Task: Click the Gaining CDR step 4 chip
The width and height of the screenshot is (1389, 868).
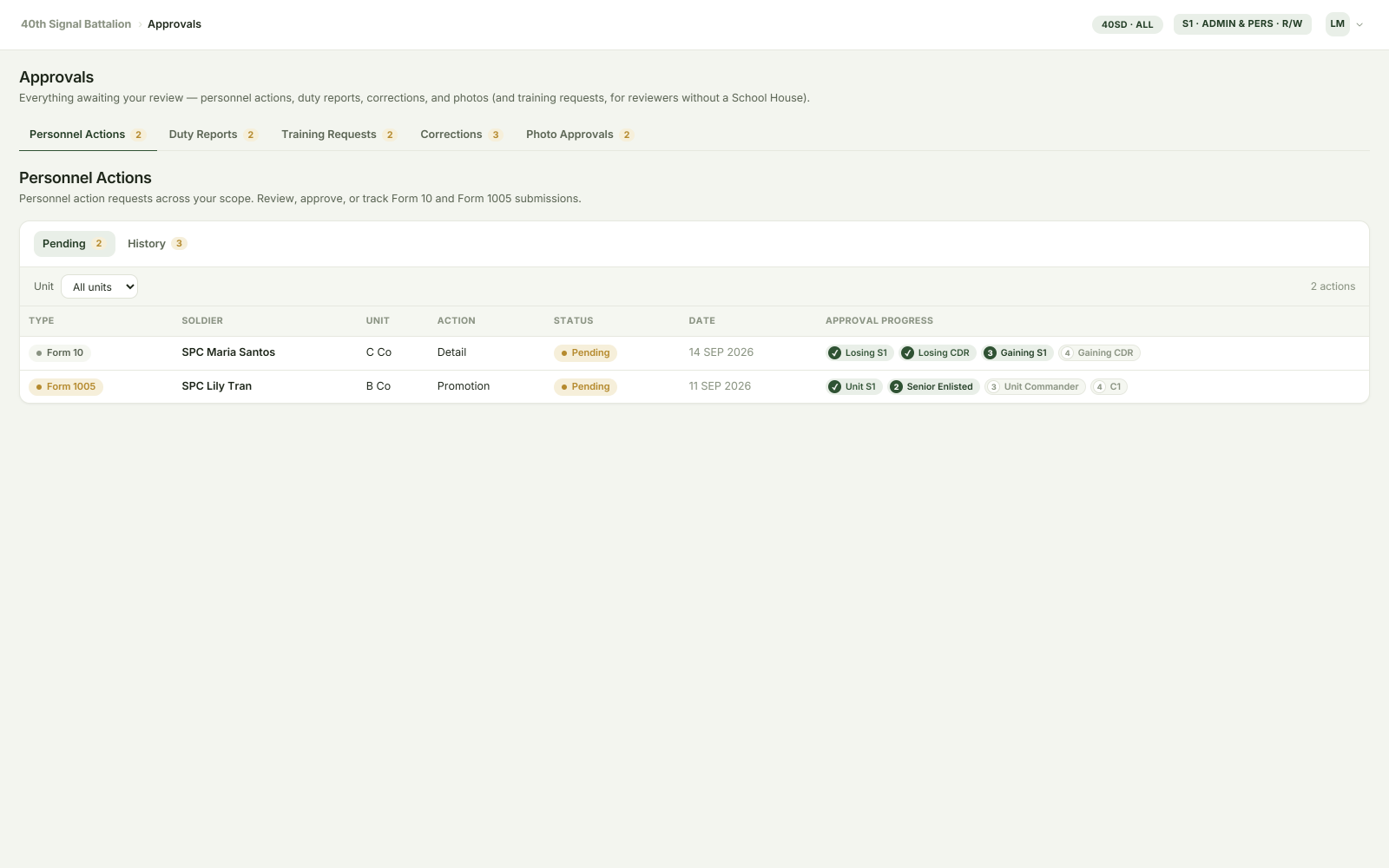Action: pos(1099,353)
